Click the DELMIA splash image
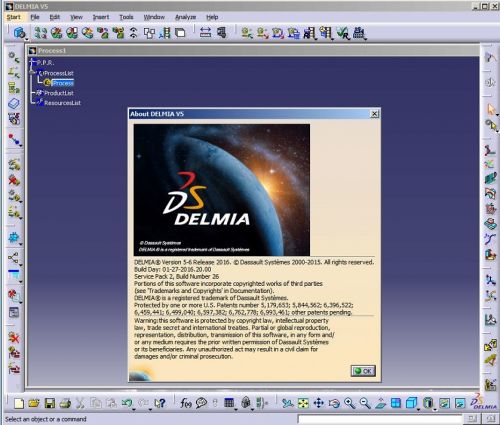Viewport: 500px width, 425px height. 222,190
